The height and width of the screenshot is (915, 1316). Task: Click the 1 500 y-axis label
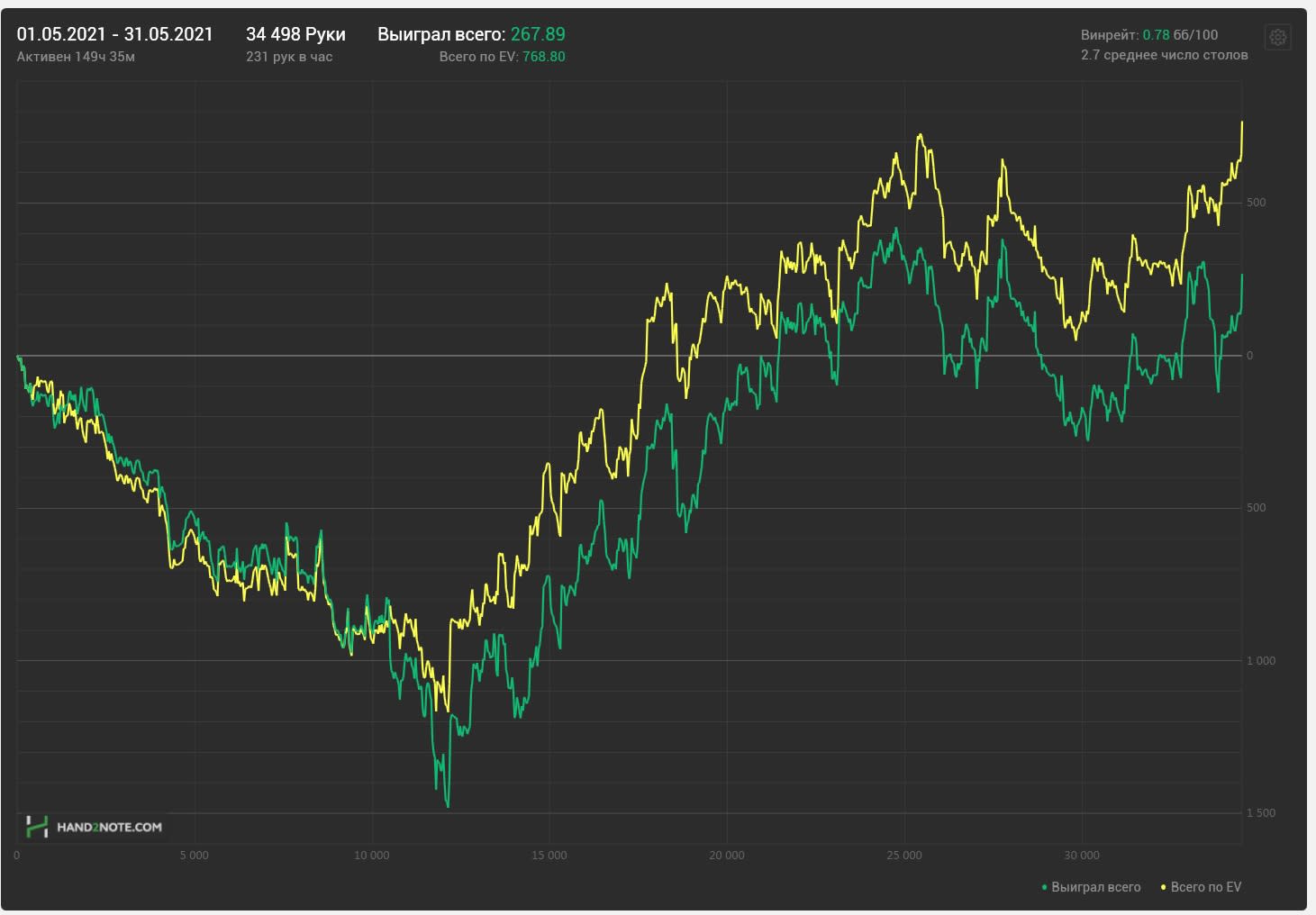(x=1261, y=813)
